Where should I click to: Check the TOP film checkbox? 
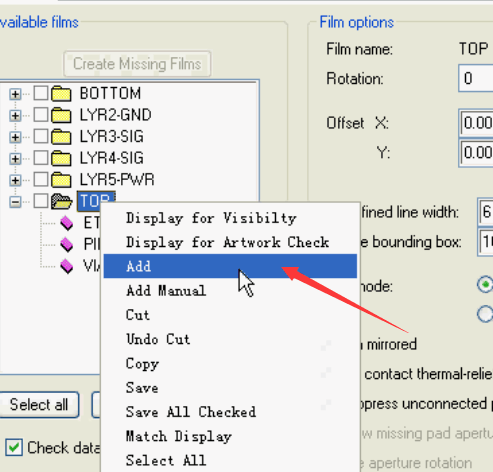(x=41, y=201)
